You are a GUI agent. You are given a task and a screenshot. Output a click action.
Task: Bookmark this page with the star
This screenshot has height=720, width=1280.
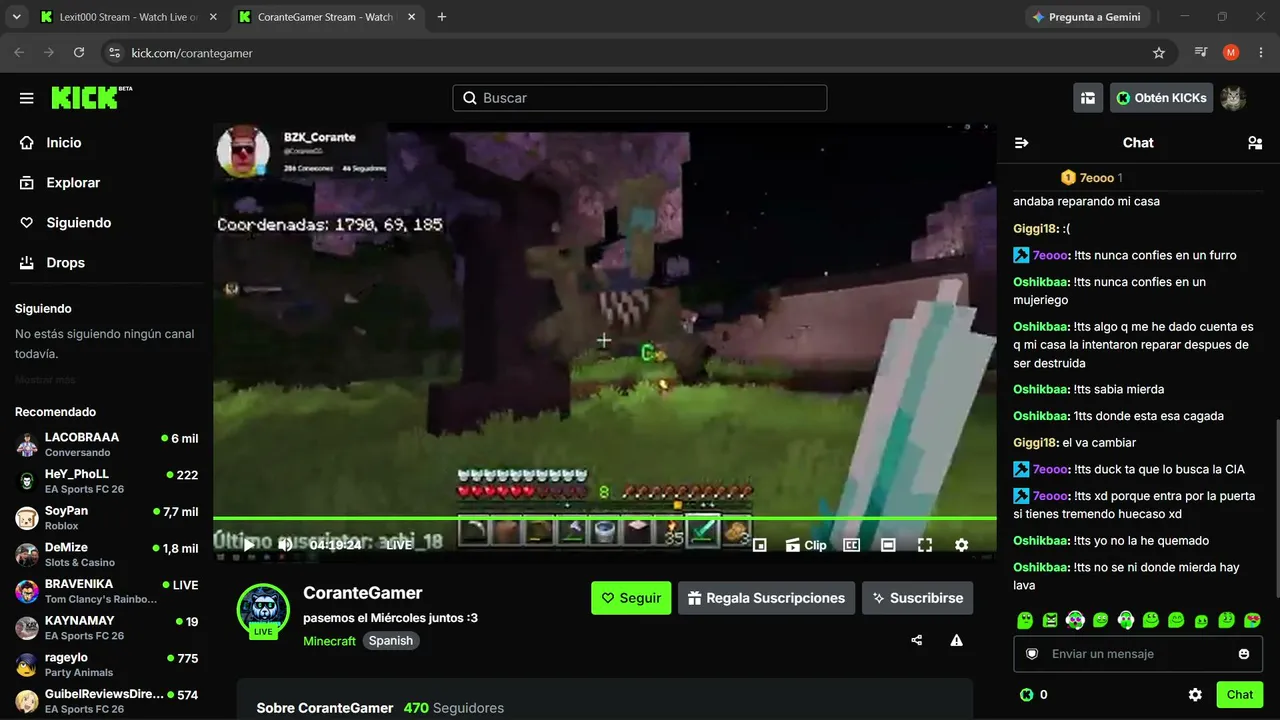click(x=1159, y=53)
